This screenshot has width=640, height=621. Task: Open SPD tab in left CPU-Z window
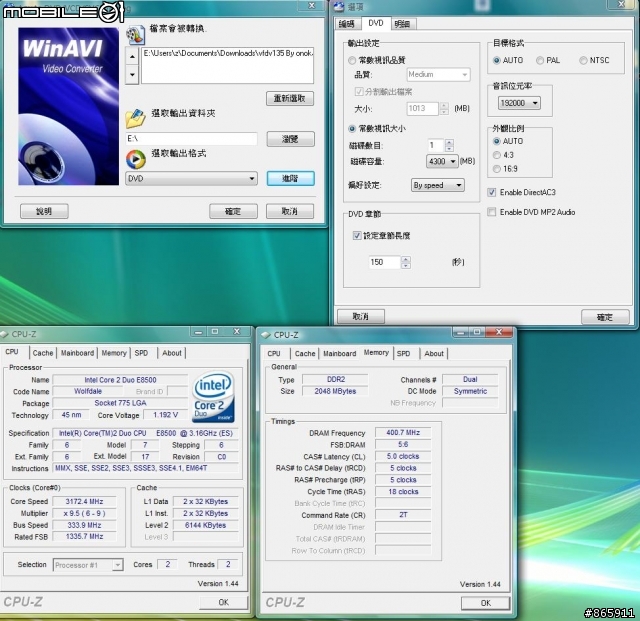pos(141,353)
